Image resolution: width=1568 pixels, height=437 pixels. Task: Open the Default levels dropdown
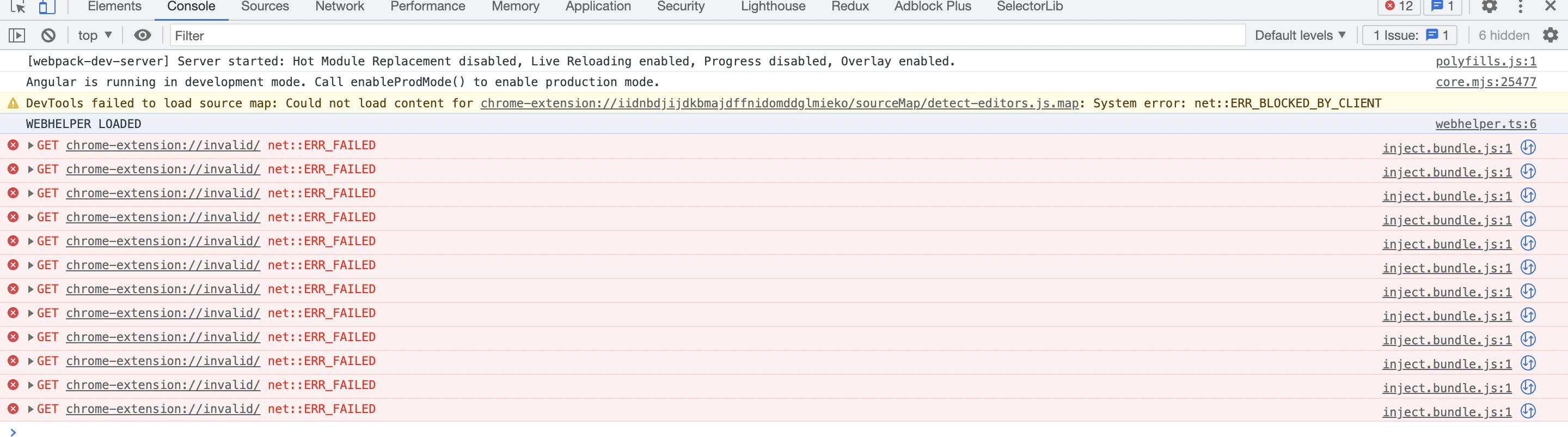1300,35
